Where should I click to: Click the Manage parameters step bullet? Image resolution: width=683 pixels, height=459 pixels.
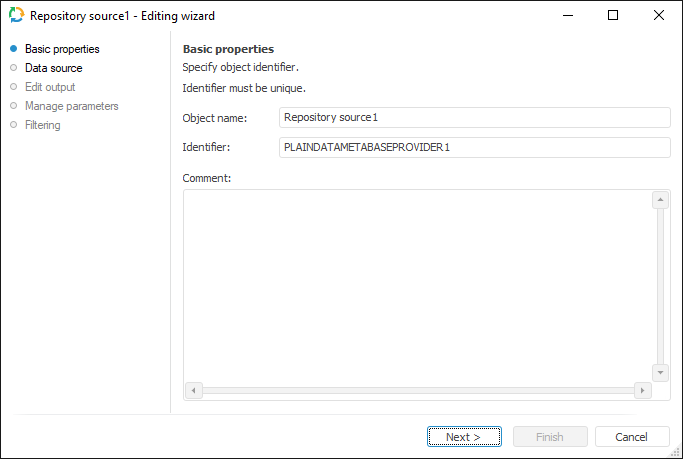point(13,106)
